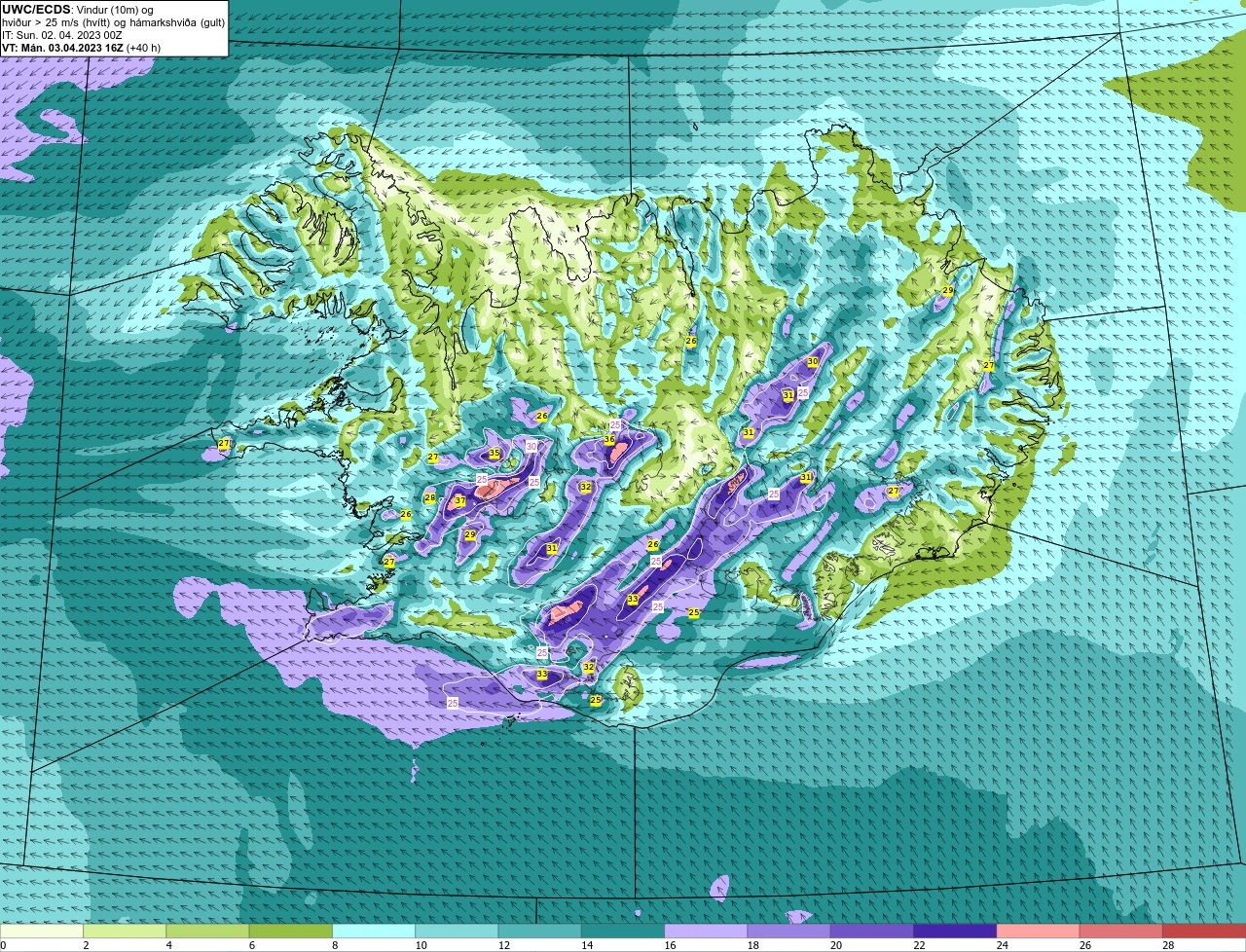Viewport: 1246px width, 952px height.
Task: Click the yellow gust label 37
Action: click(460, 501)
